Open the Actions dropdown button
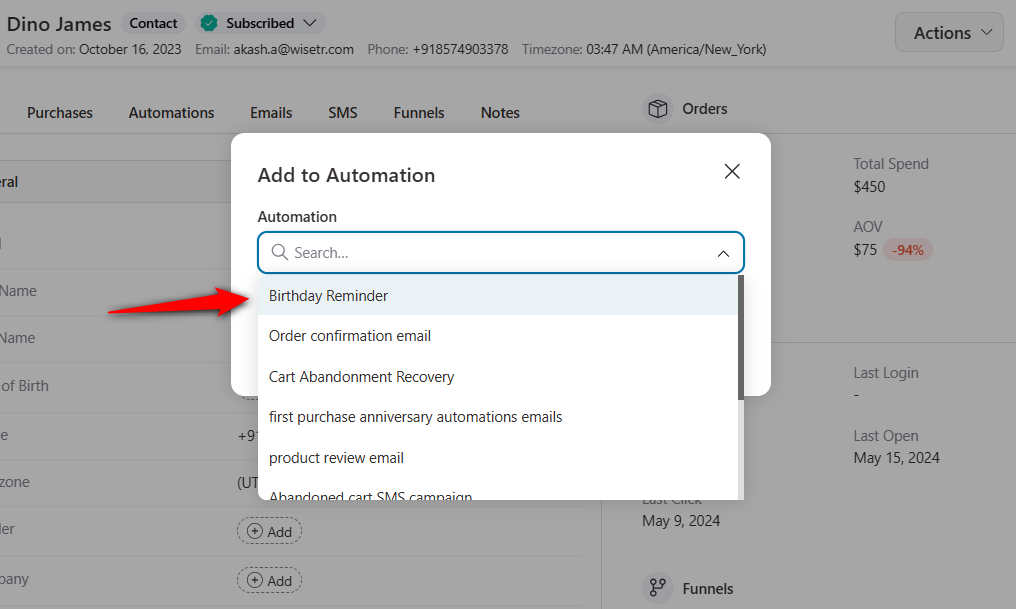 click(949, 32)
